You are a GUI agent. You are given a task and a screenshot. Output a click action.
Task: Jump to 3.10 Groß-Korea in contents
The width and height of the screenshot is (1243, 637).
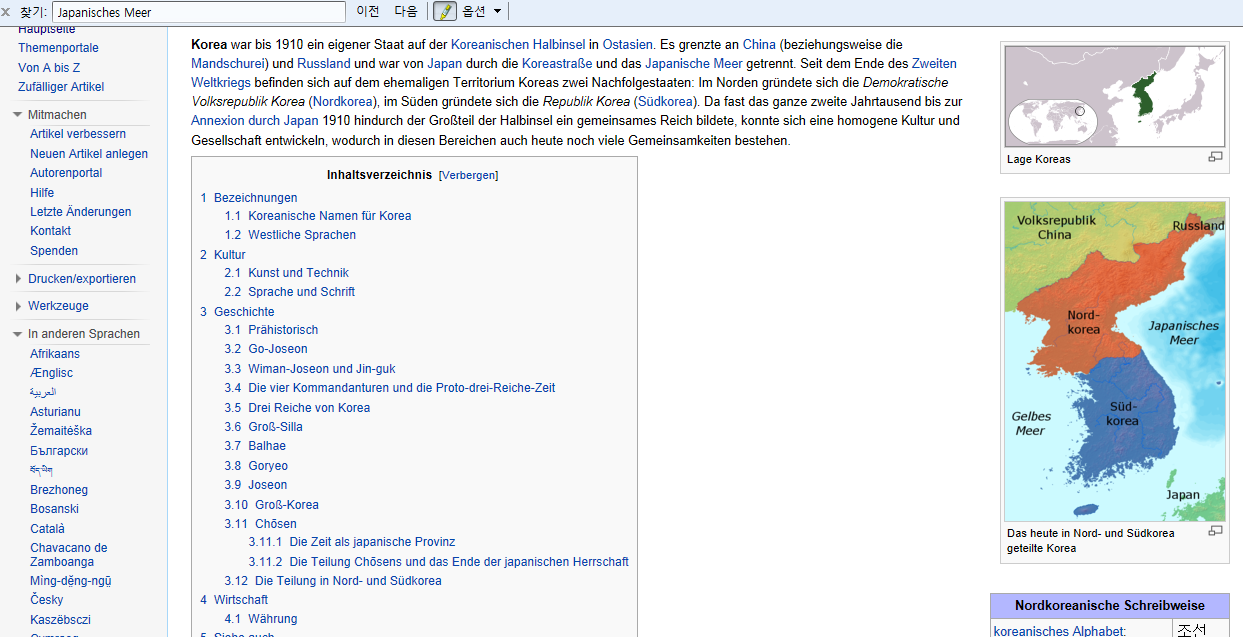click(272, 505)
